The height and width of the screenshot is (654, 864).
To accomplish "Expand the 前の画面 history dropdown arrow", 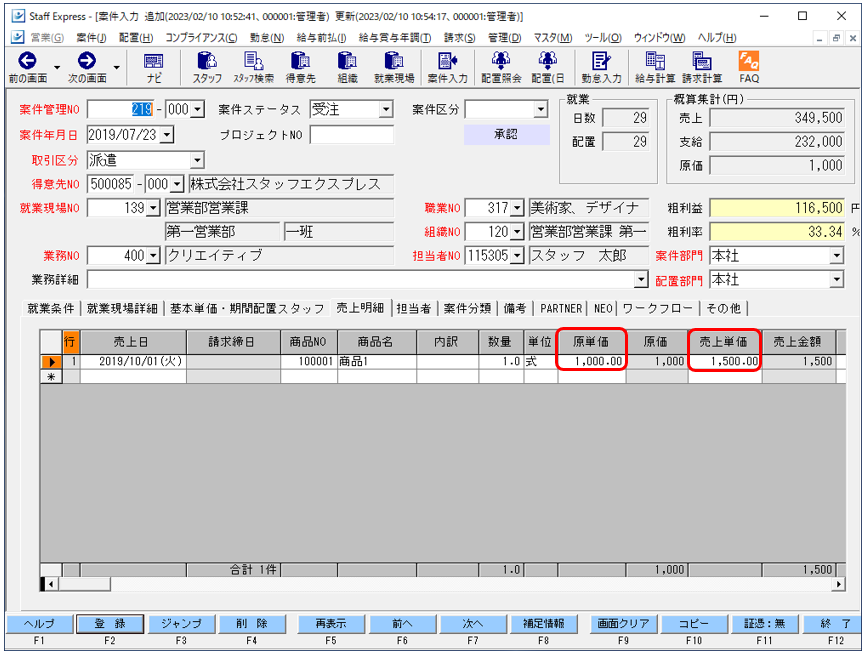I will (57, 68).
